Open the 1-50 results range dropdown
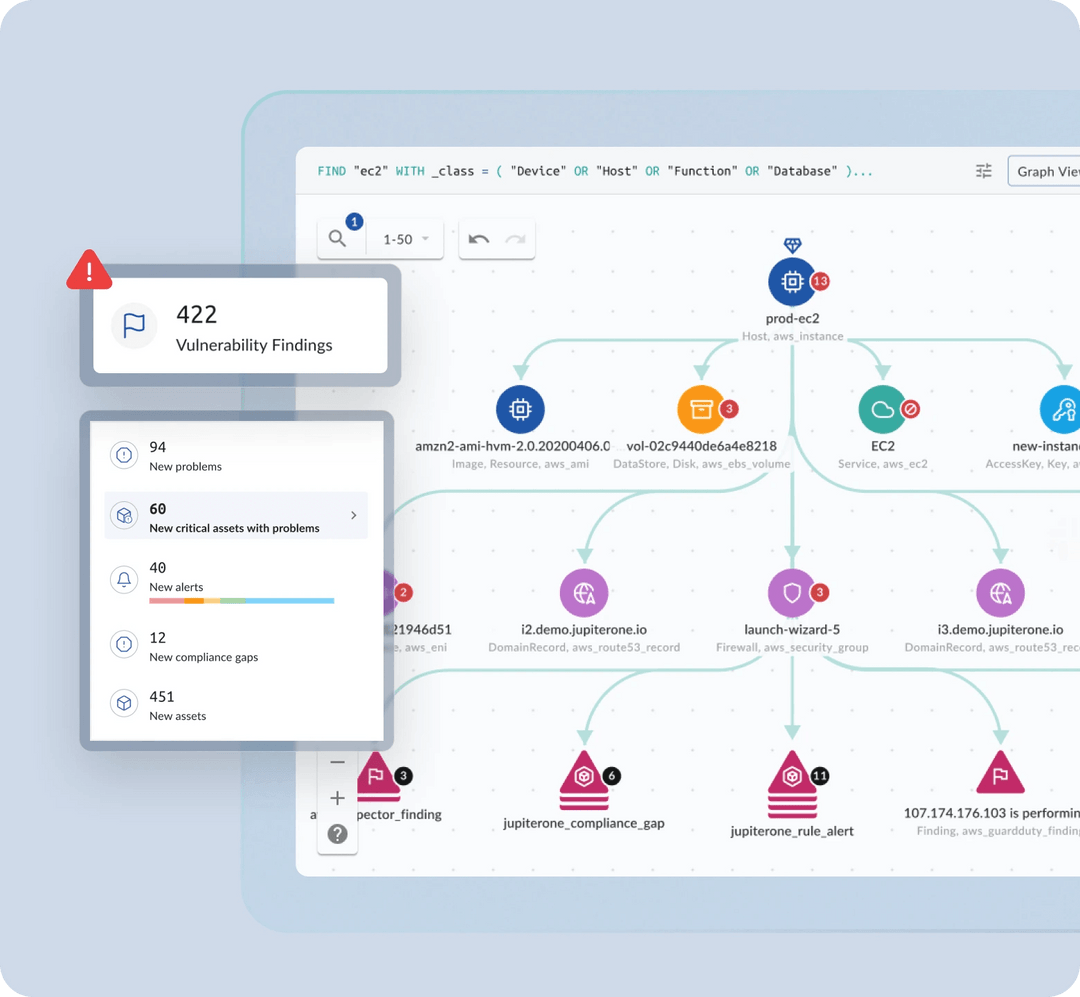1080x997 pixels. 403,239
